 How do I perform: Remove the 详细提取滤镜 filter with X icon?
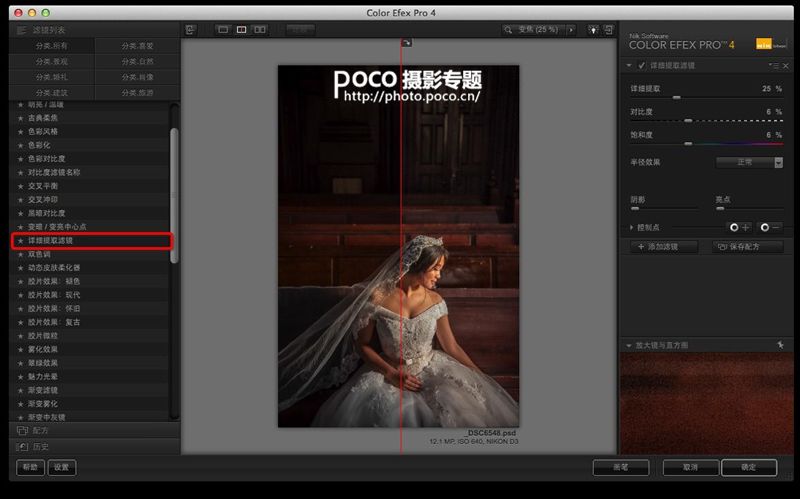pos(786,66)
